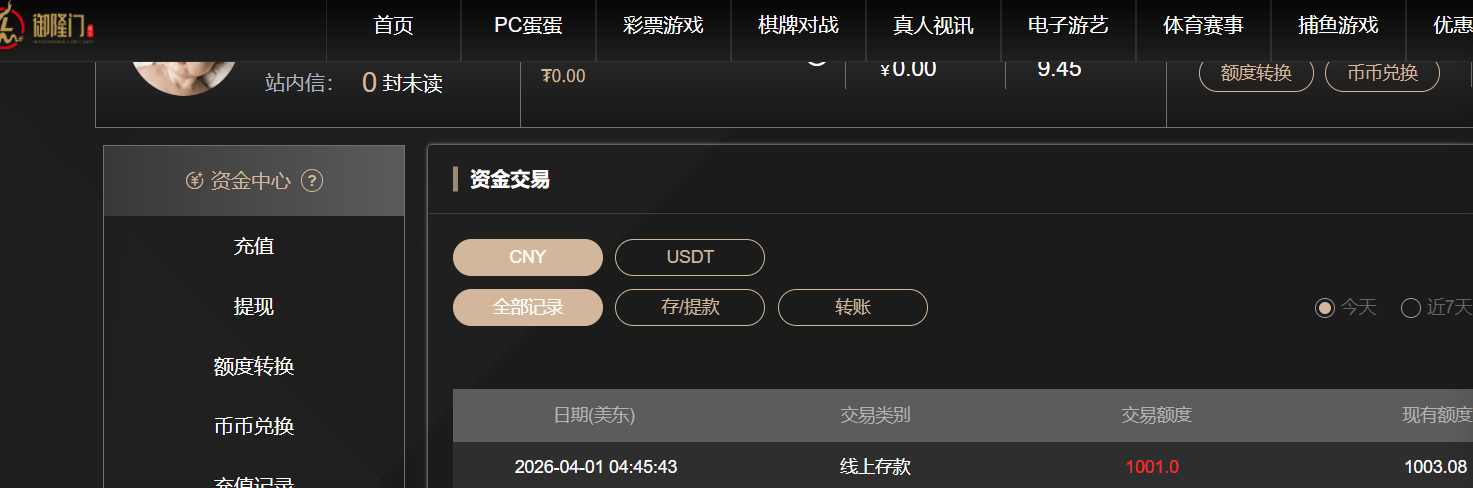Click the yen coin icon beside 资金中心
1473x488 pixels.
195,181
